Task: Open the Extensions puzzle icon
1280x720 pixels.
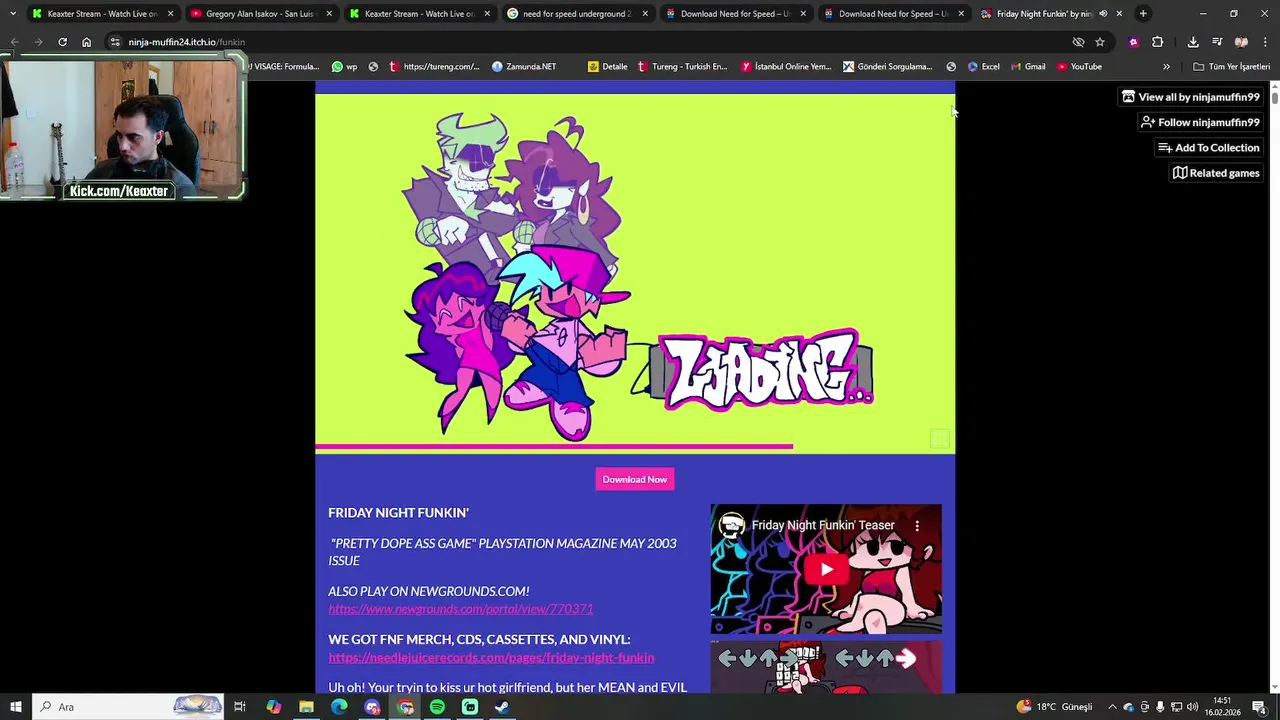Action: coord(1157,42)
